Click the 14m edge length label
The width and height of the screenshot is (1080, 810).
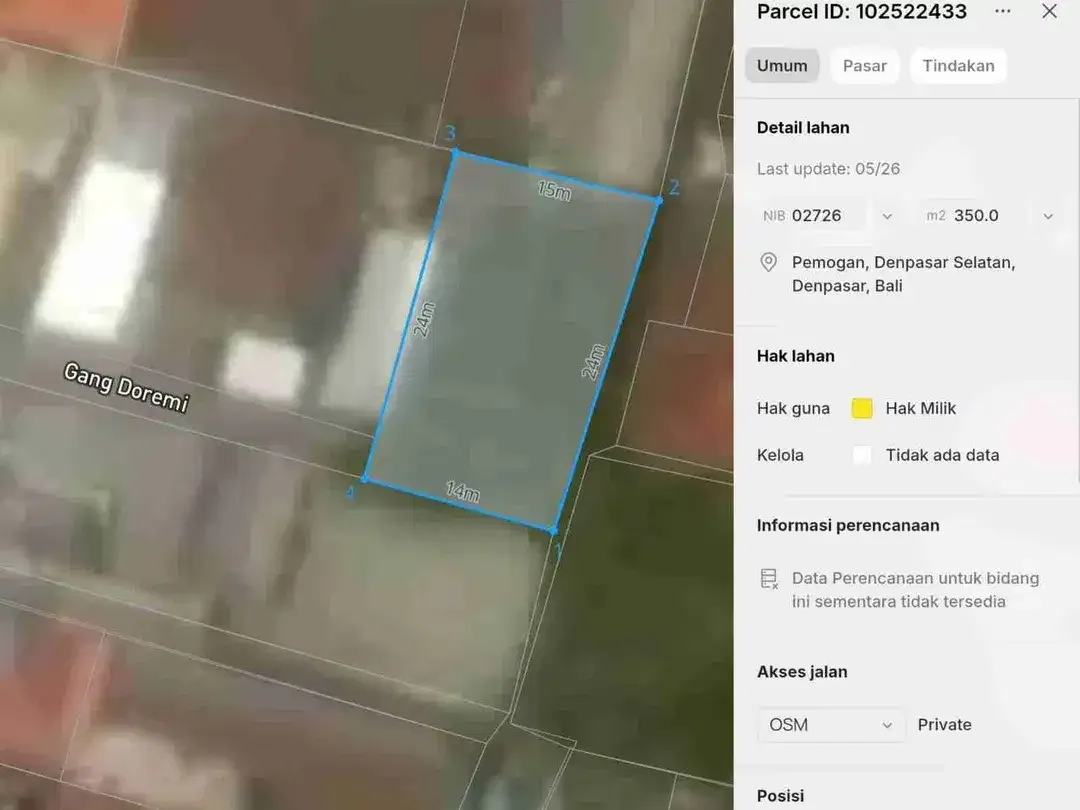(x=463, y=491)
